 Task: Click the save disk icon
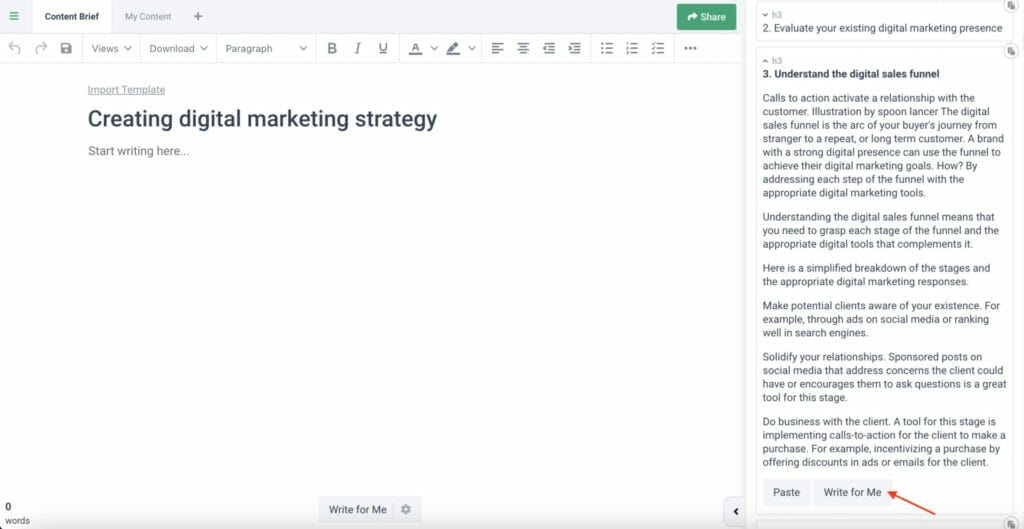(x=66, y=48)
